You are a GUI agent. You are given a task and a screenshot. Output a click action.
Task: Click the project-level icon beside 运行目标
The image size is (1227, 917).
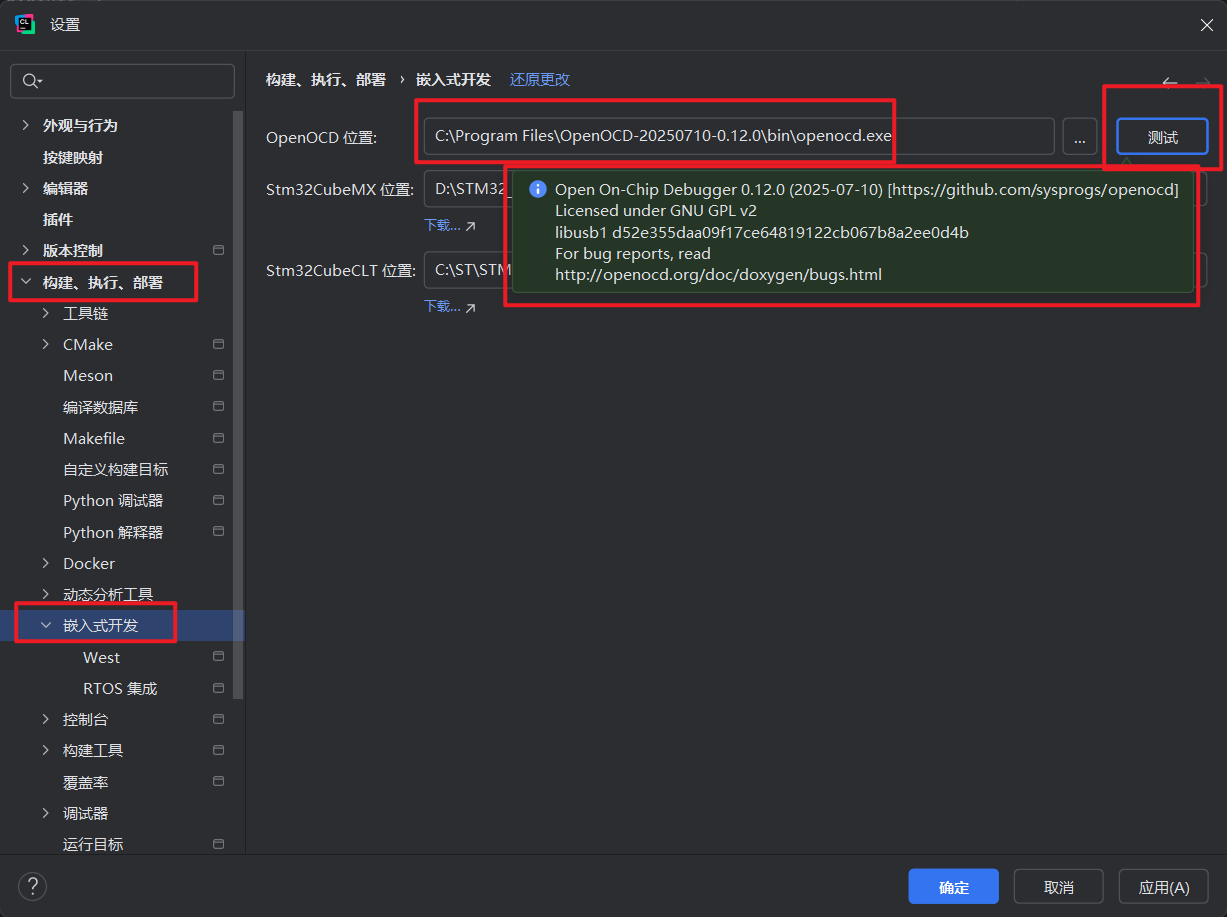pyautogui.click(x=218, y=844)
